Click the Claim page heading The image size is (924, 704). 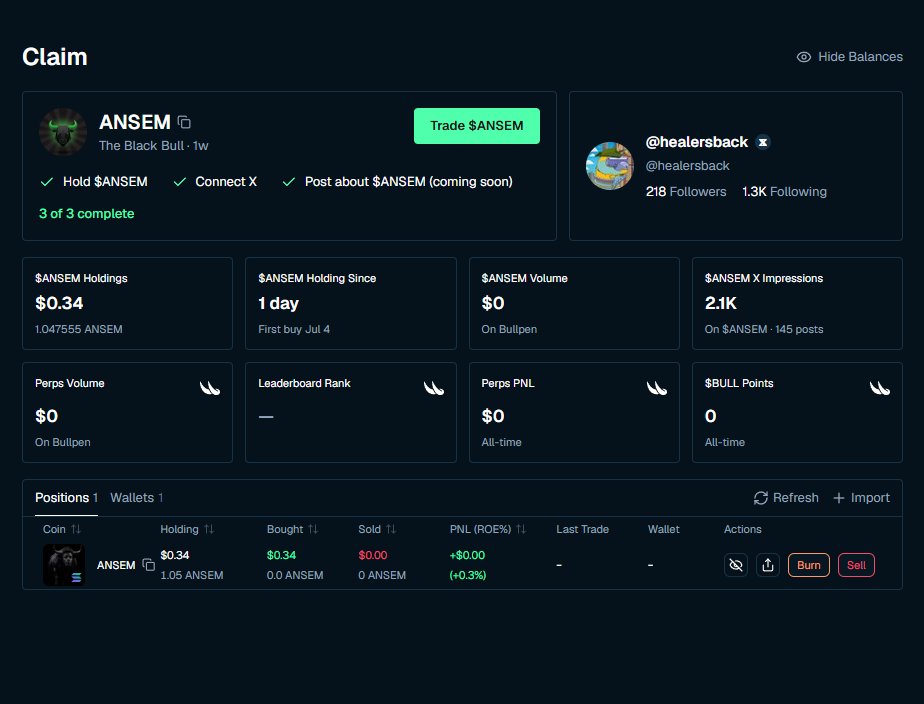tap(55, 57)
